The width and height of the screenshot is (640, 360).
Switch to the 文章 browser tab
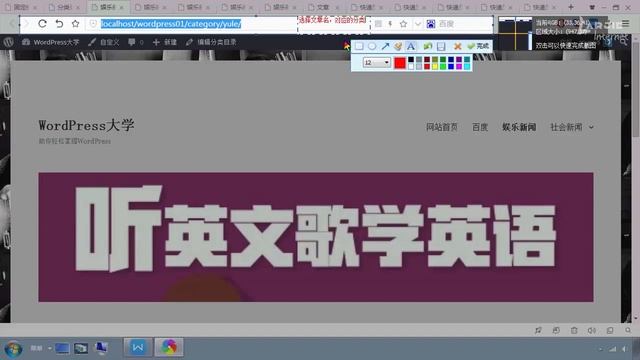coord(323,7)
